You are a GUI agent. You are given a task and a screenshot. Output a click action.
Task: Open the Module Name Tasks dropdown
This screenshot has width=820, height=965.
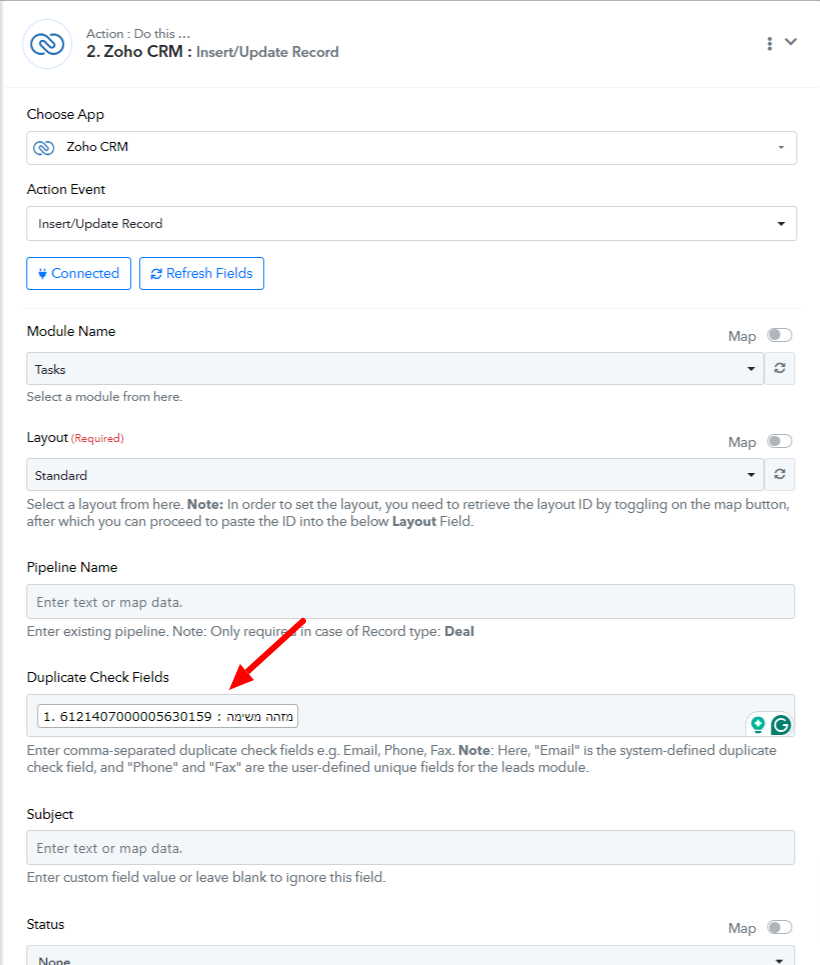[x=395, y=369]
